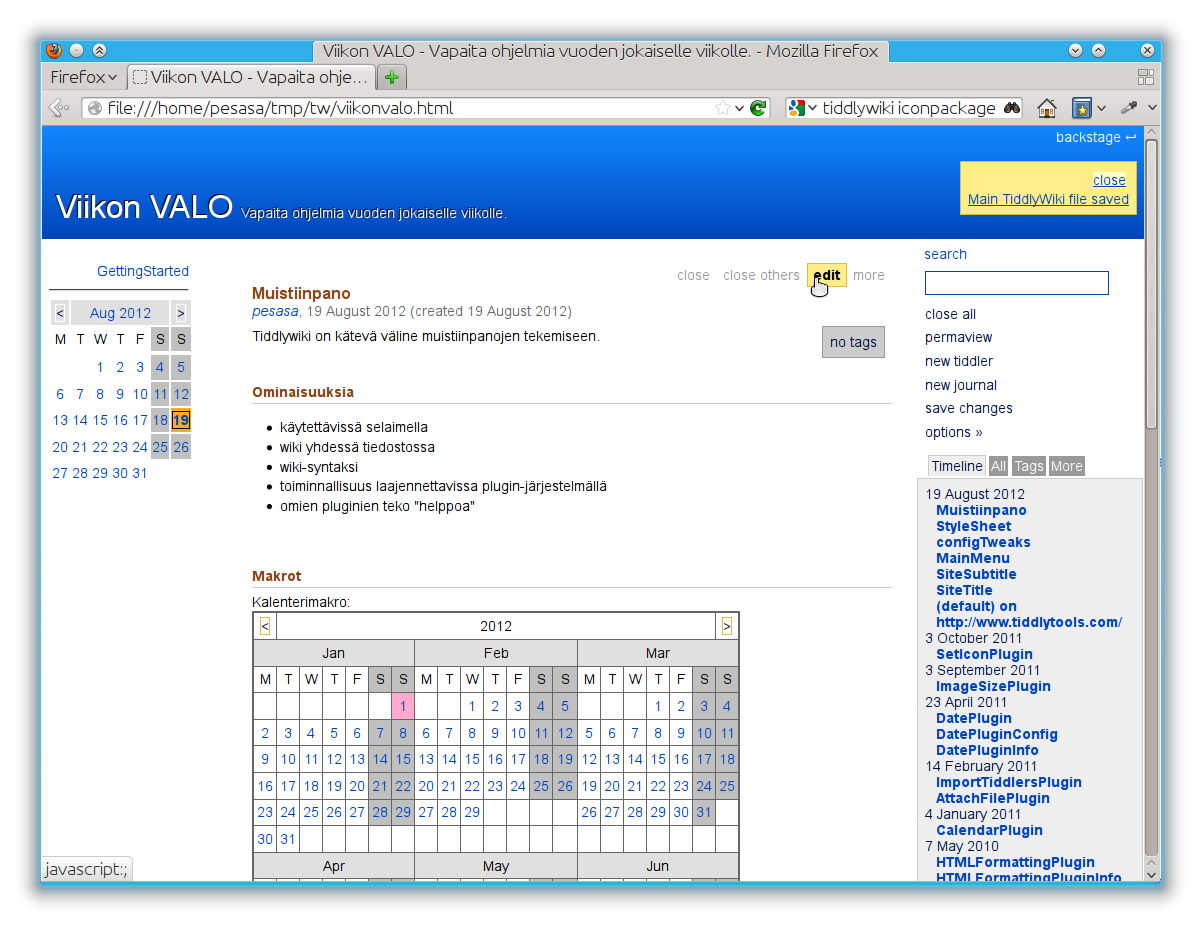Click save changes in the sidebar

point(969,408)
